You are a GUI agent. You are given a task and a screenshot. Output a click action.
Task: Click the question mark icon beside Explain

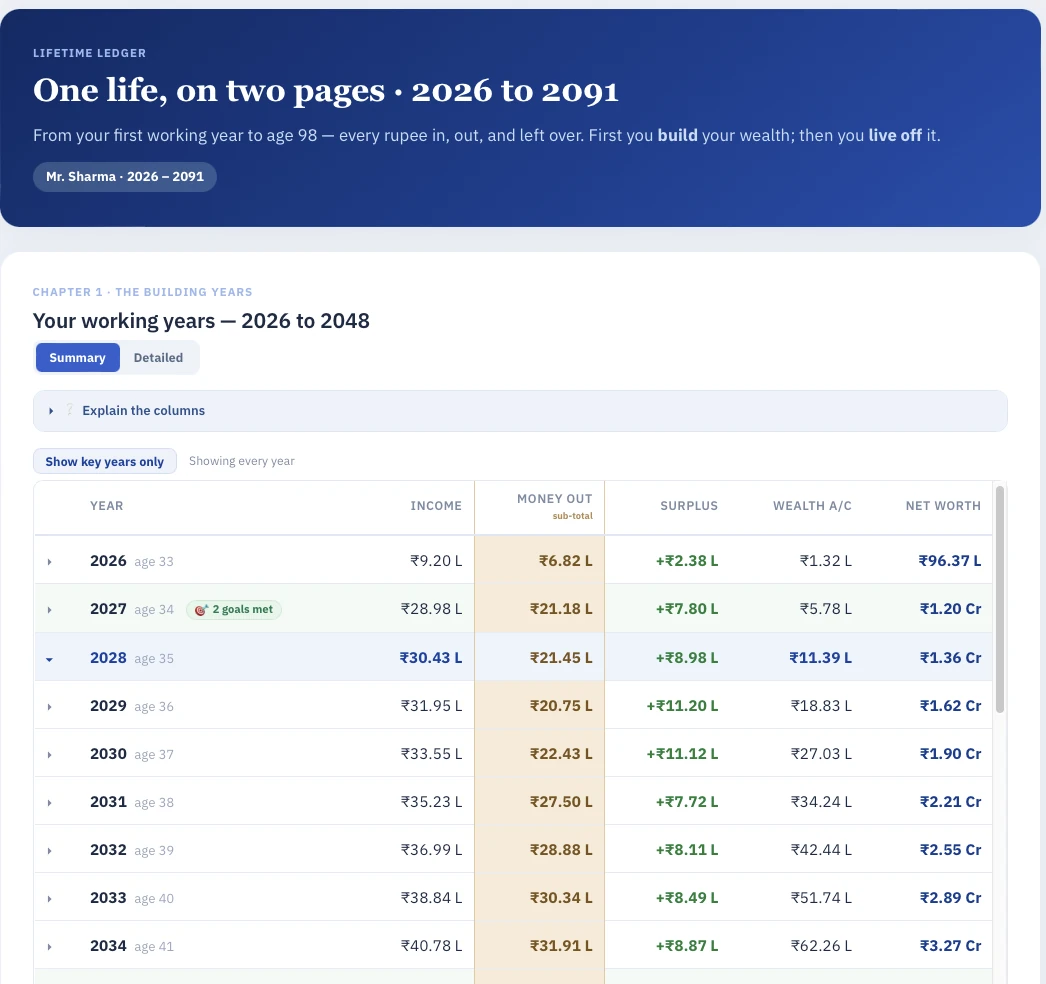click(x=69, y=410)
